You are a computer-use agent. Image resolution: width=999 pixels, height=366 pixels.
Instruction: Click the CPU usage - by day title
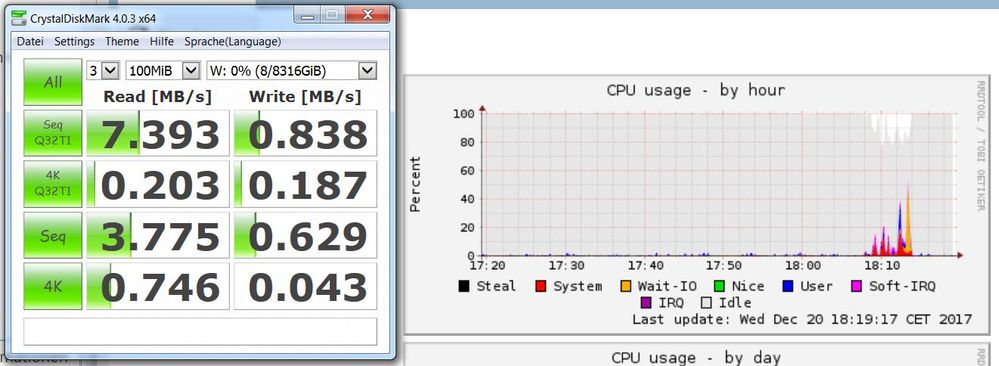point(696,358)
